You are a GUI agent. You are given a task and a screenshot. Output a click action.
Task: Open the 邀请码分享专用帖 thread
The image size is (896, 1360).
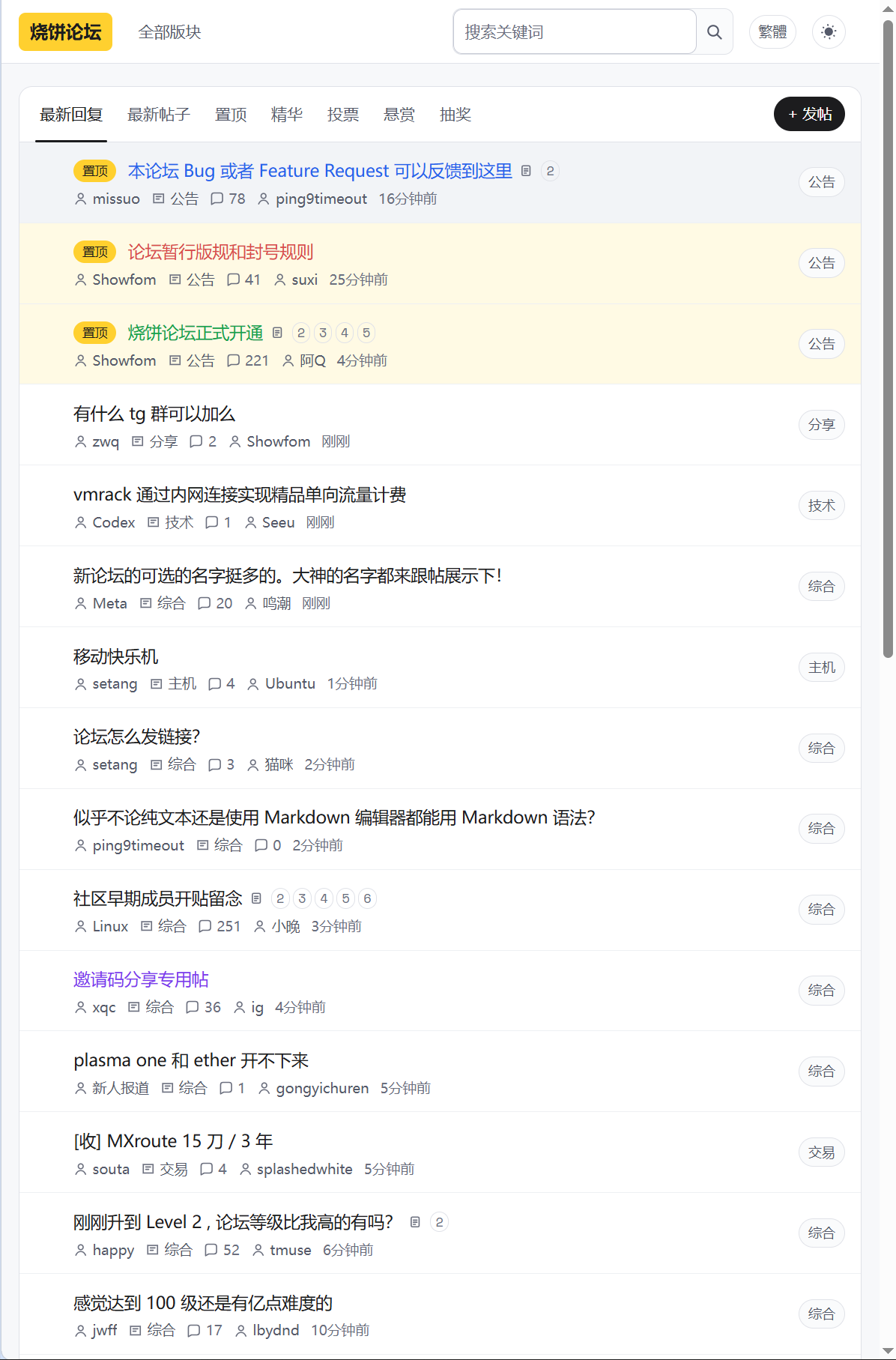pyautogui.click(x=142, y=979)
